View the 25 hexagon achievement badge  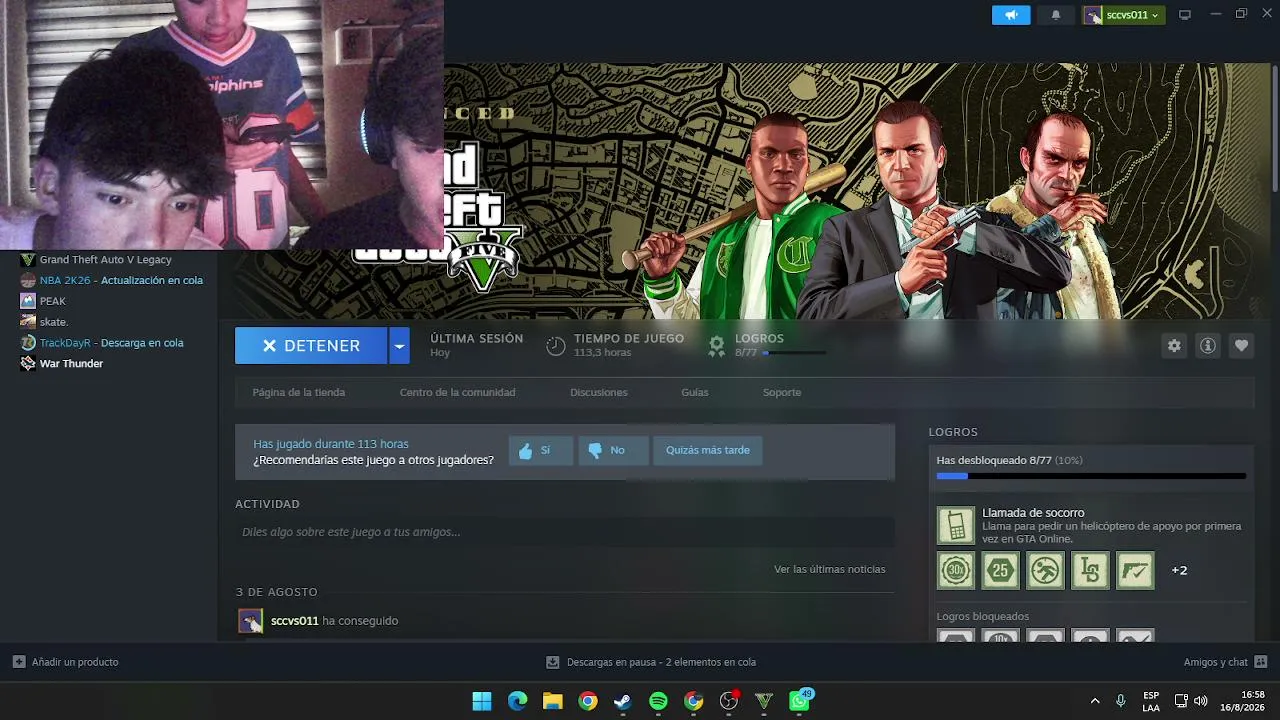[1000, 570]
